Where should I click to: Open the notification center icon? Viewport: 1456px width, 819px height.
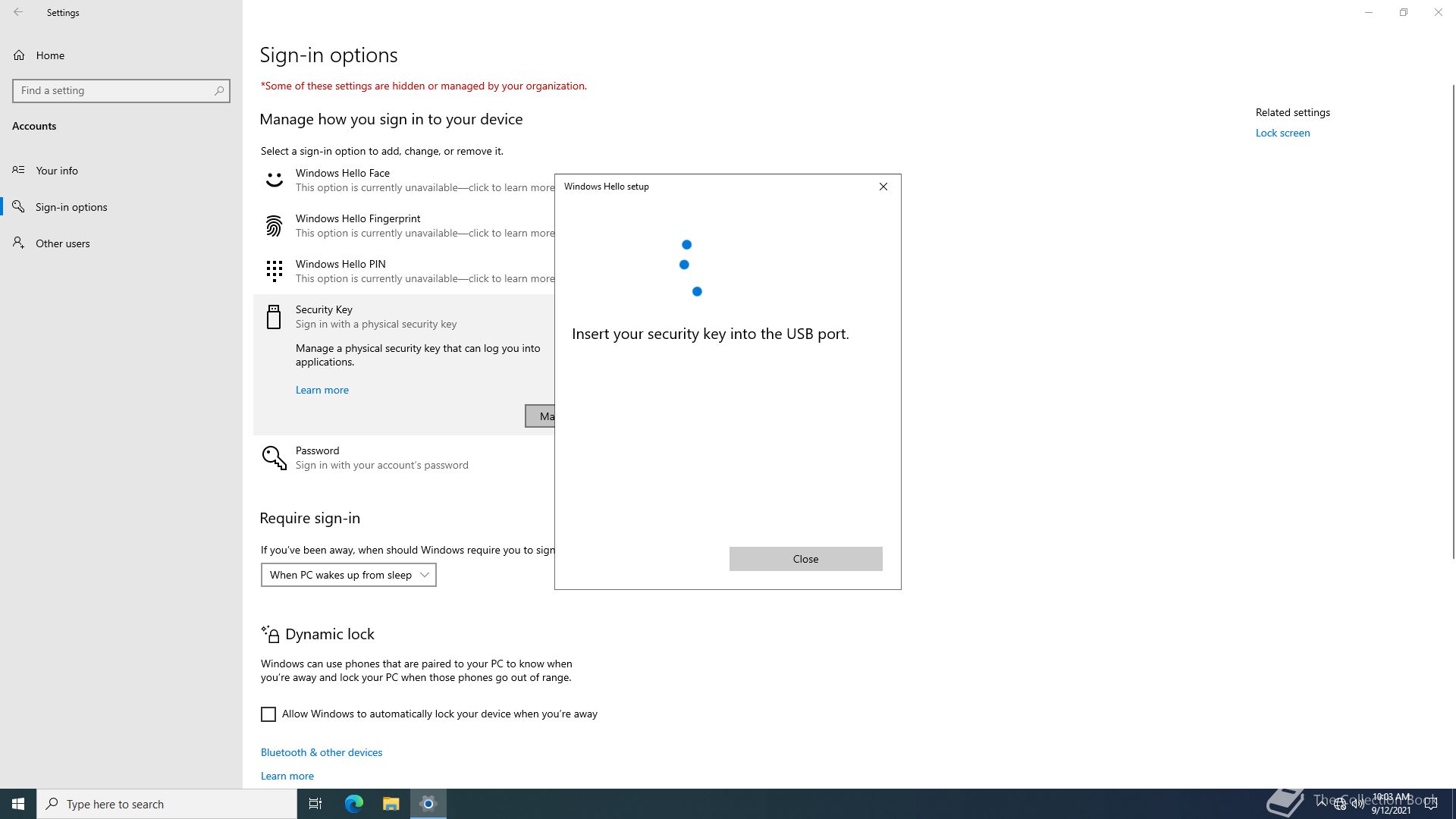pos(1431,804)
